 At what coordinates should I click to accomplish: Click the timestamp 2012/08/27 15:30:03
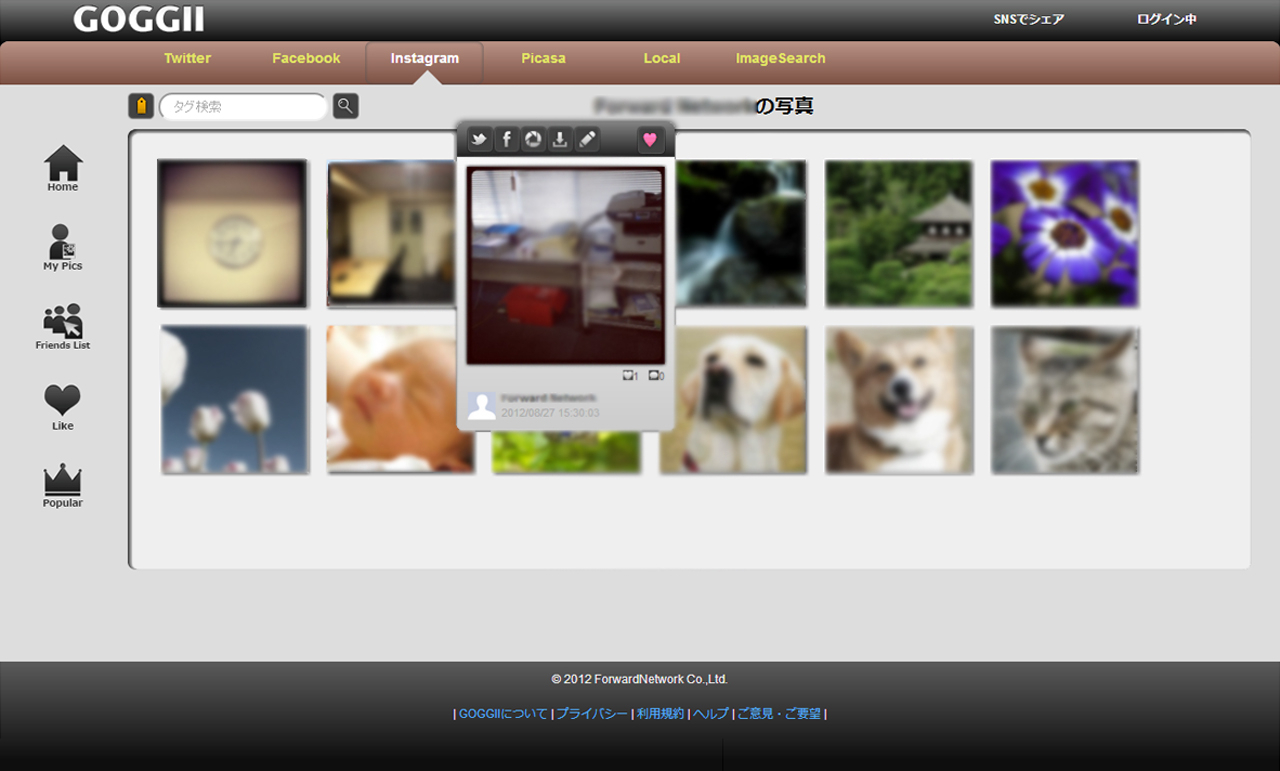click(550, 413)
